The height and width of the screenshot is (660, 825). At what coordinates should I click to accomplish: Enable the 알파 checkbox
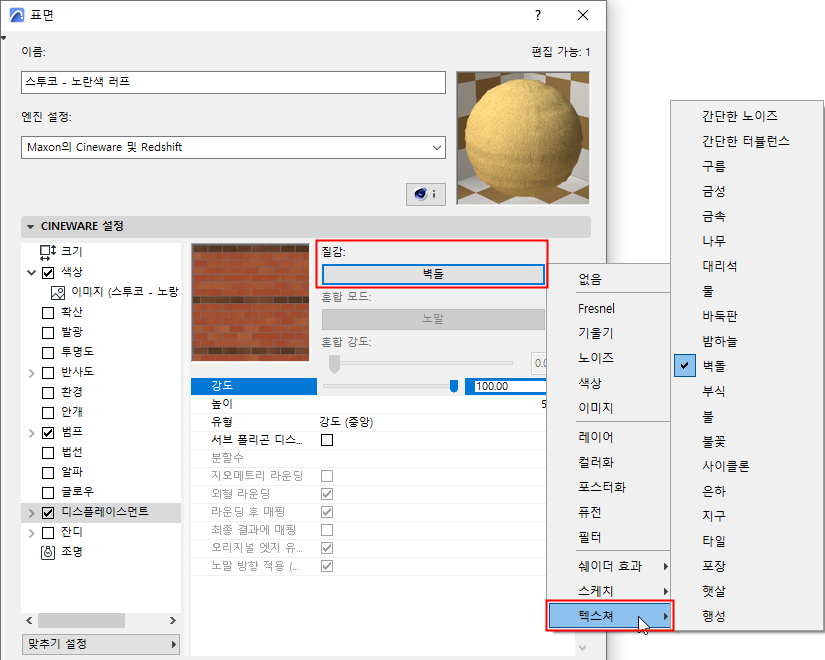pos(48,473)
